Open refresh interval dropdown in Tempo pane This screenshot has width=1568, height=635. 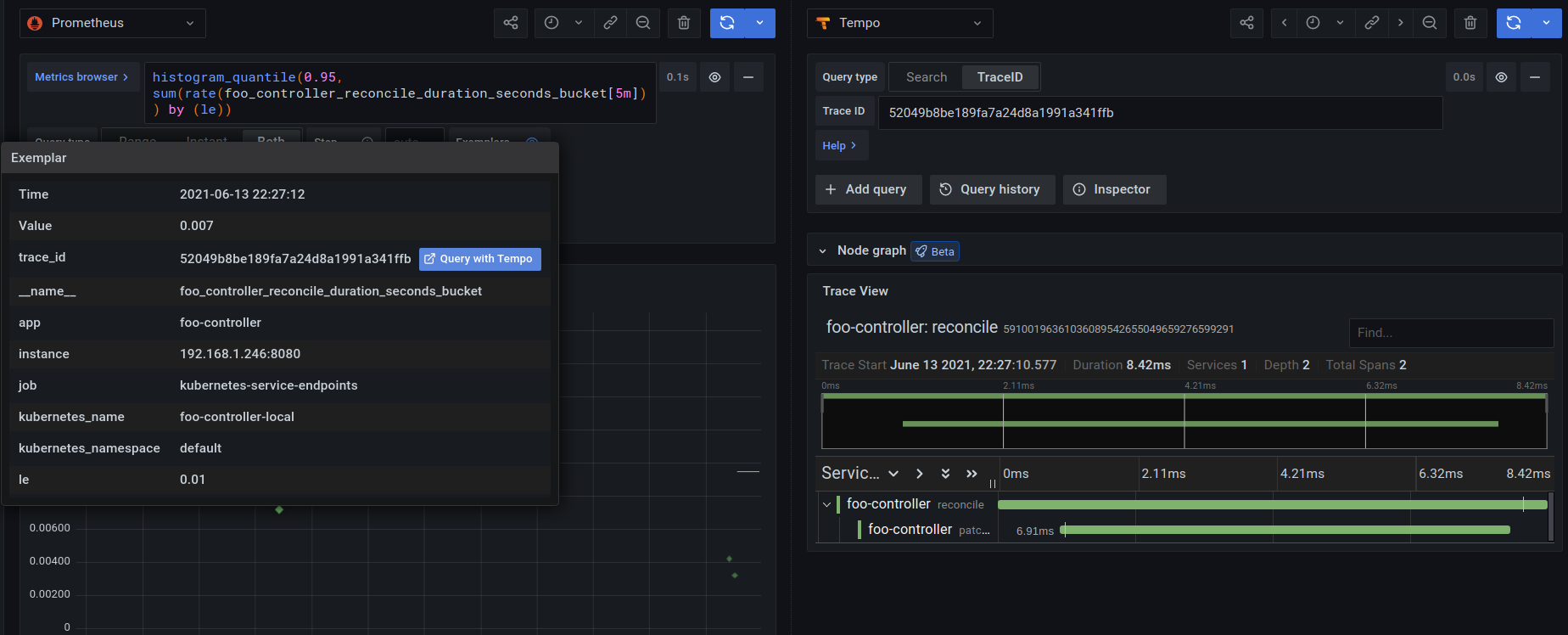tap(1546, 23)
